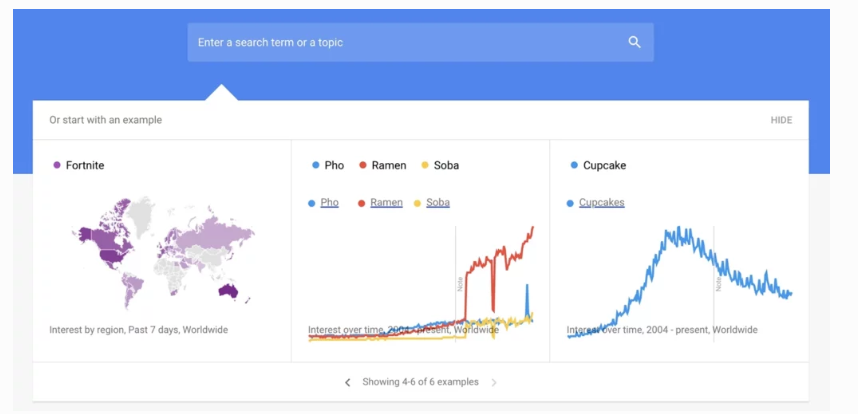Open the underlined Cupcakes link
The height and width of the screenshot is (414, 858).
[x=601, y=202]
